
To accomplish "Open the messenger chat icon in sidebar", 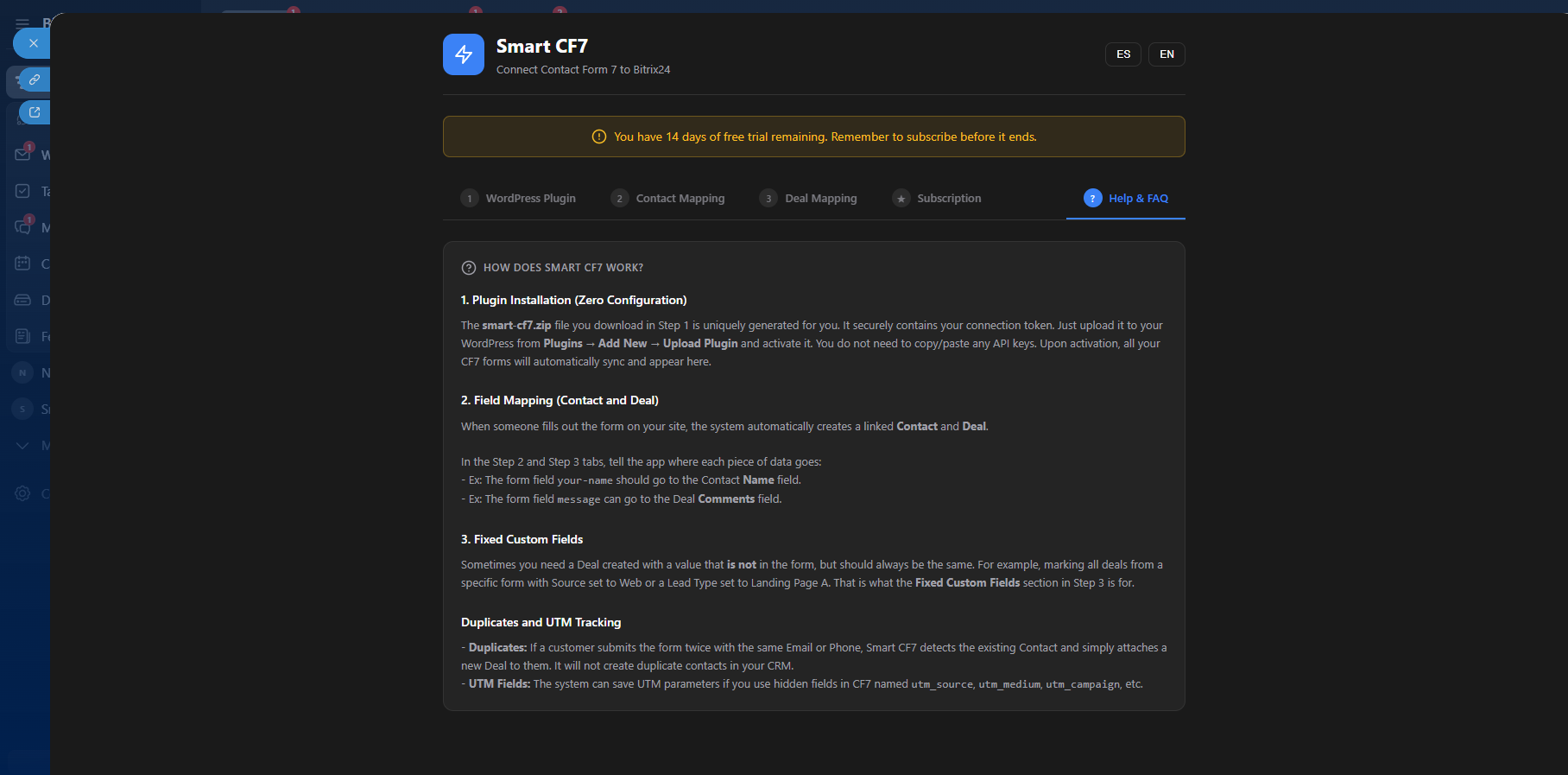I will tap(23, 227).
